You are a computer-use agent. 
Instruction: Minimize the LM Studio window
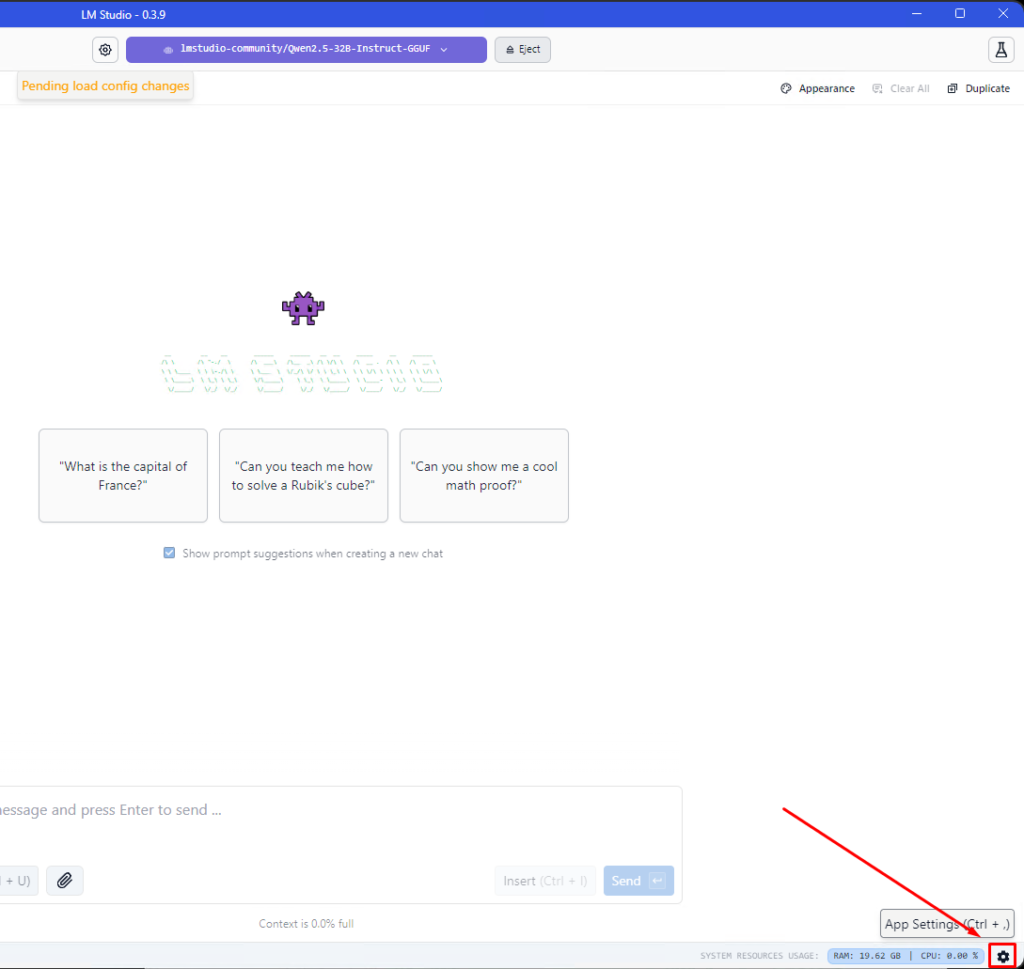tap(917, 14)
